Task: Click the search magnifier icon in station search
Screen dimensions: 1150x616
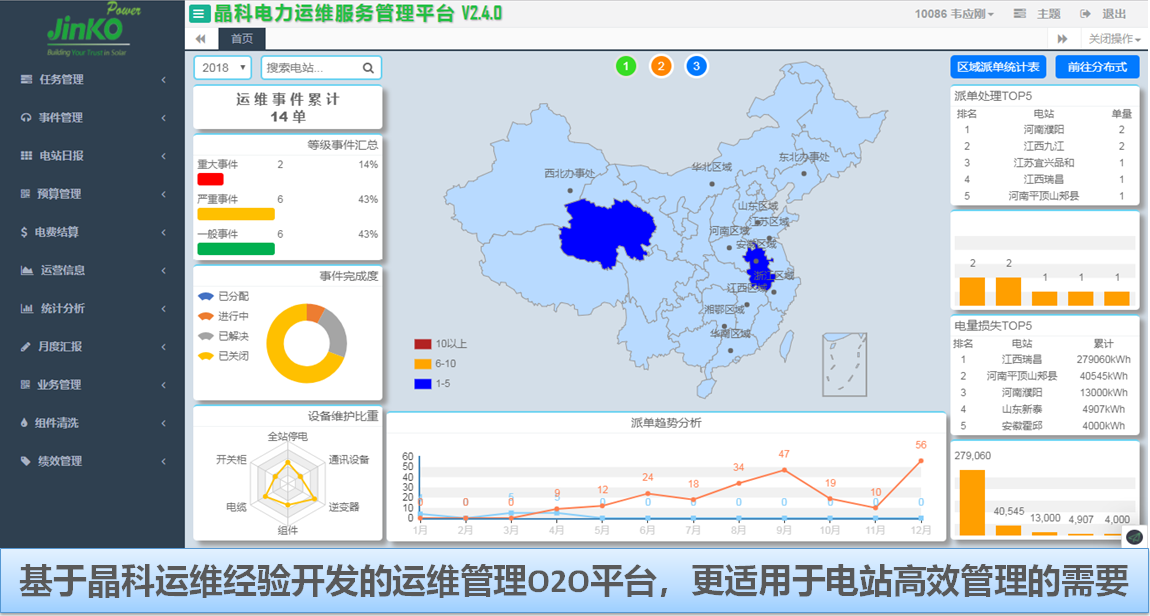Action: pos(368,68)
